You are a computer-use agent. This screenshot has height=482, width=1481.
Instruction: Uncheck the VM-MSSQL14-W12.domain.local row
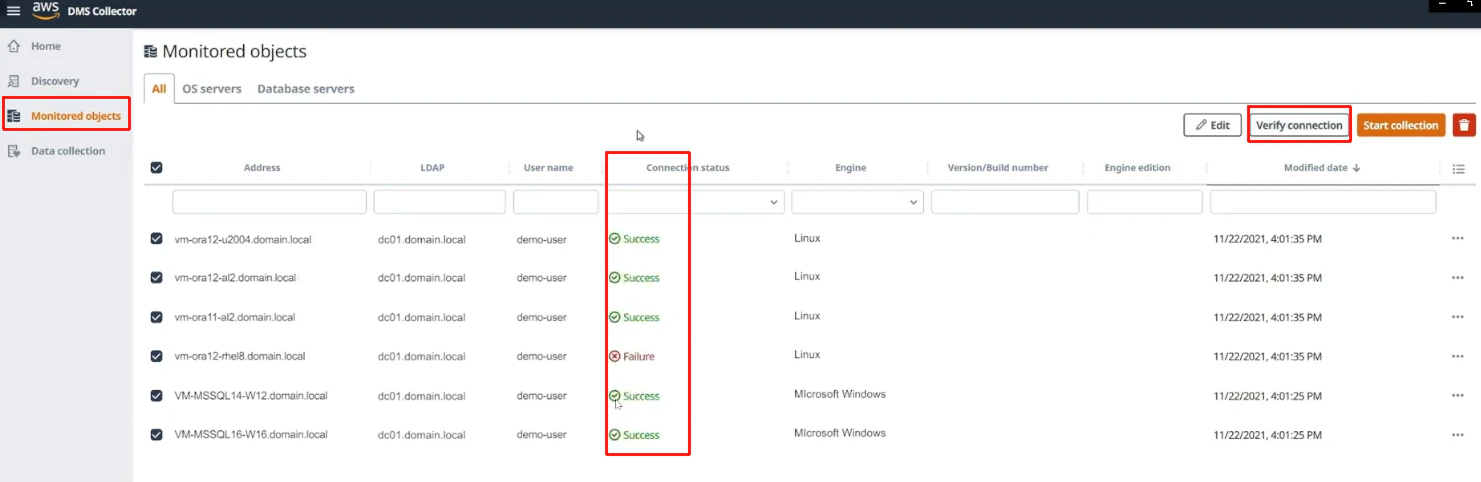(156, 396)
